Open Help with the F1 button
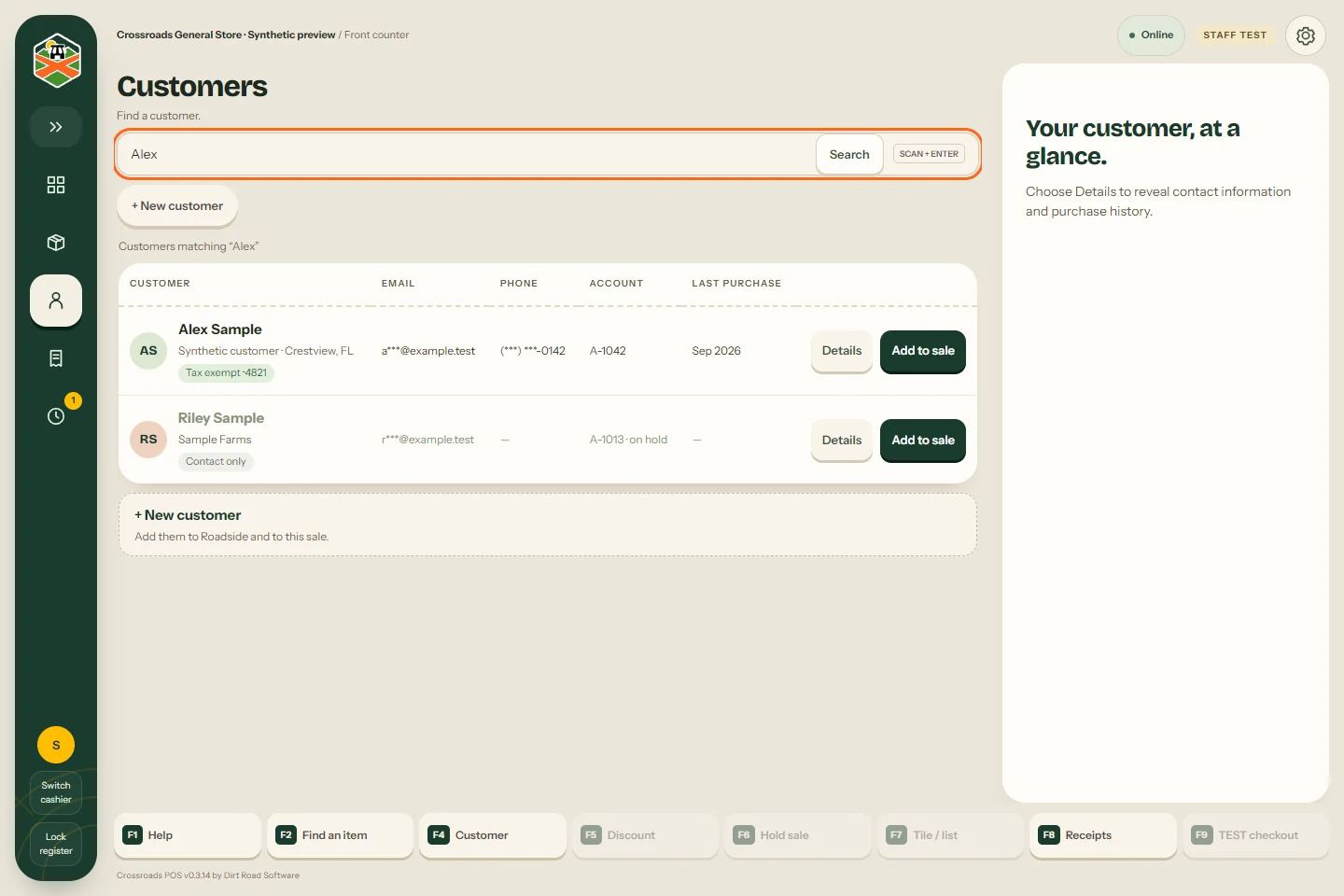The height and width of the screenshot is (896, 1344). pyautogui.click(x=188, y=835)
